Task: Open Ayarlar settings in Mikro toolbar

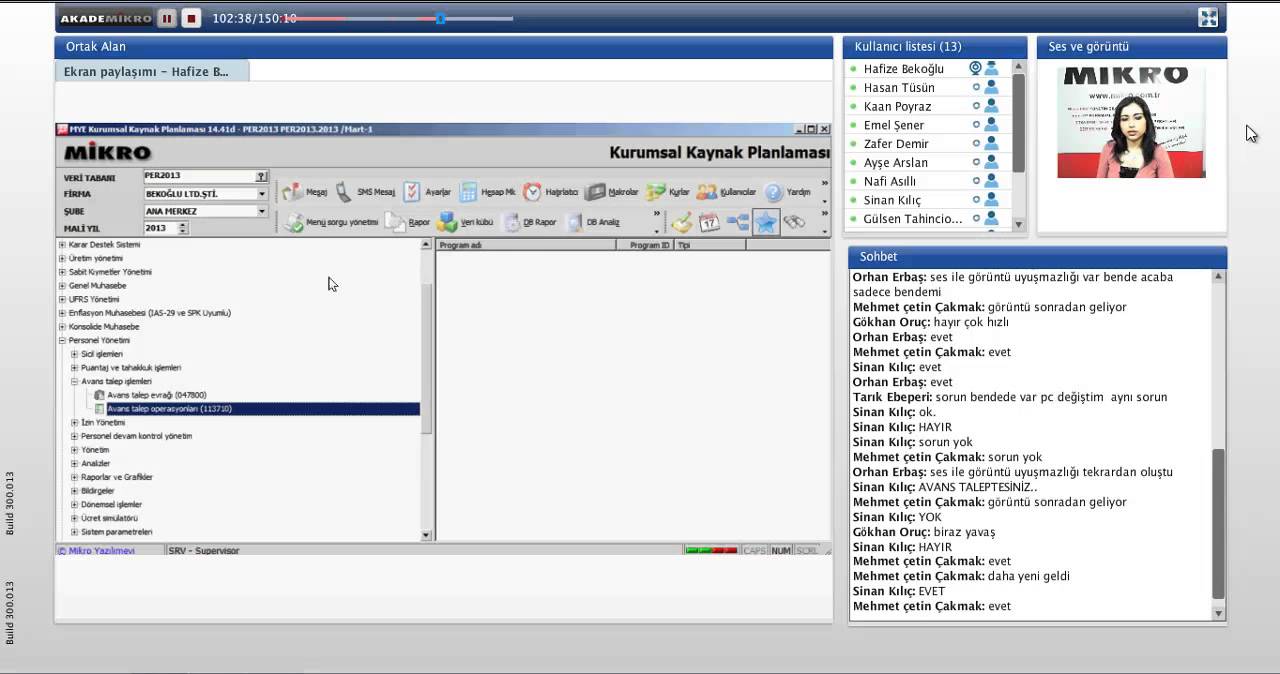Action: coord(427,192)
